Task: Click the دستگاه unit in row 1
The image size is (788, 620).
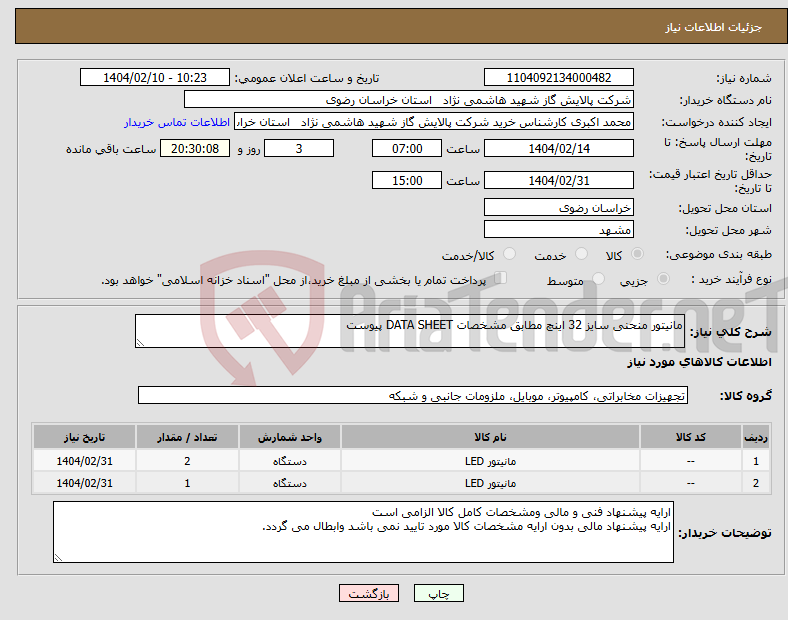Action: [290, 461]
